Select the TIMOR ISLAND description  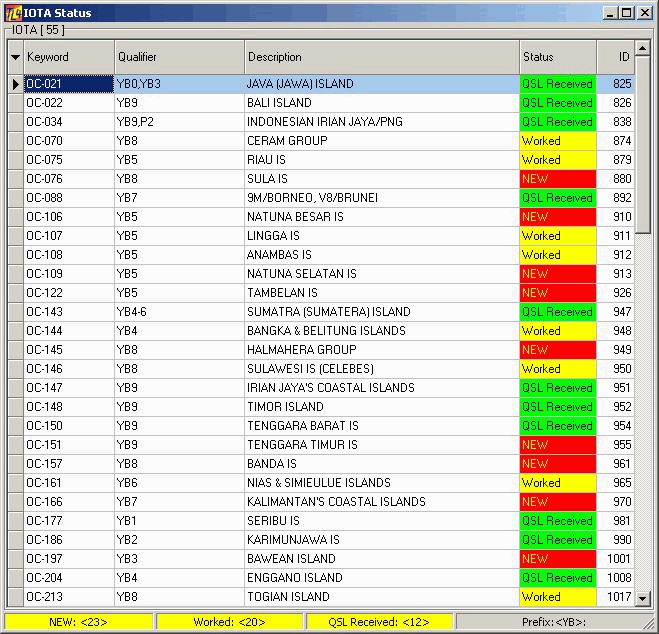(x=382, y=407)
